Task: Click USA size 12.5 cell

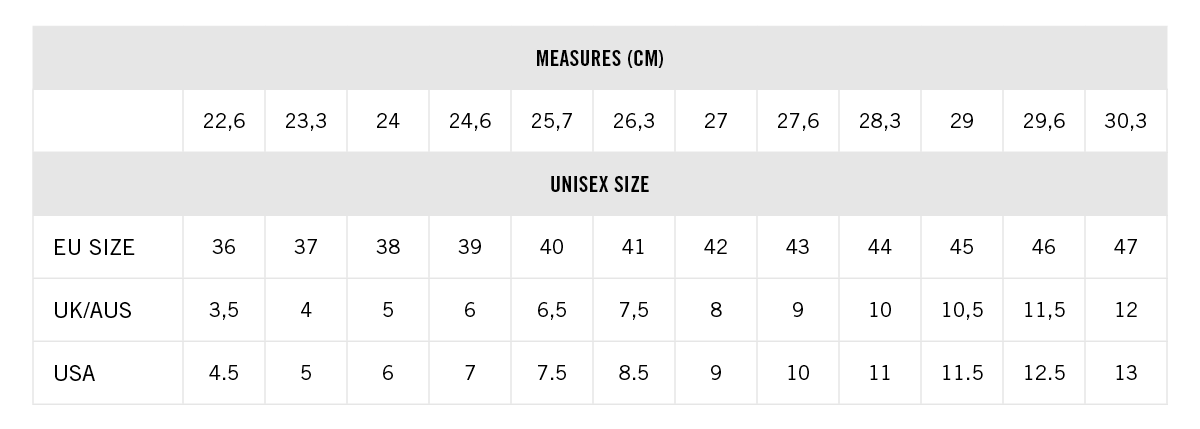Action: 1044,373
